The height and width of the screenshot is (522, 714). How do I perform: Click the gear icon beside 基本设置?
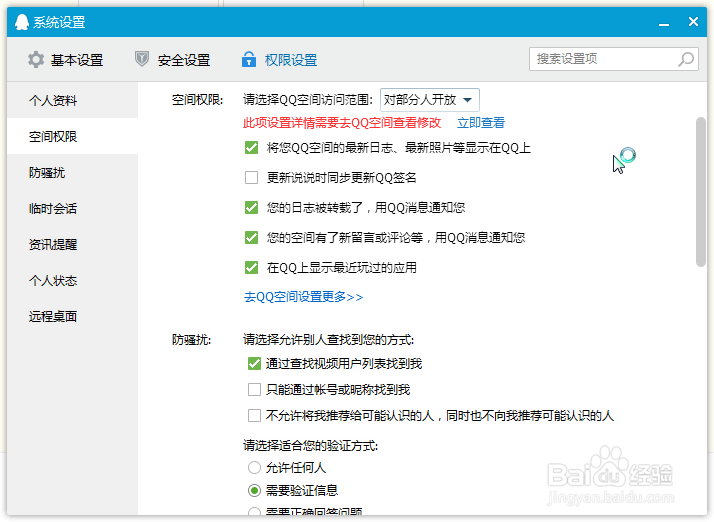pos(36,60)
